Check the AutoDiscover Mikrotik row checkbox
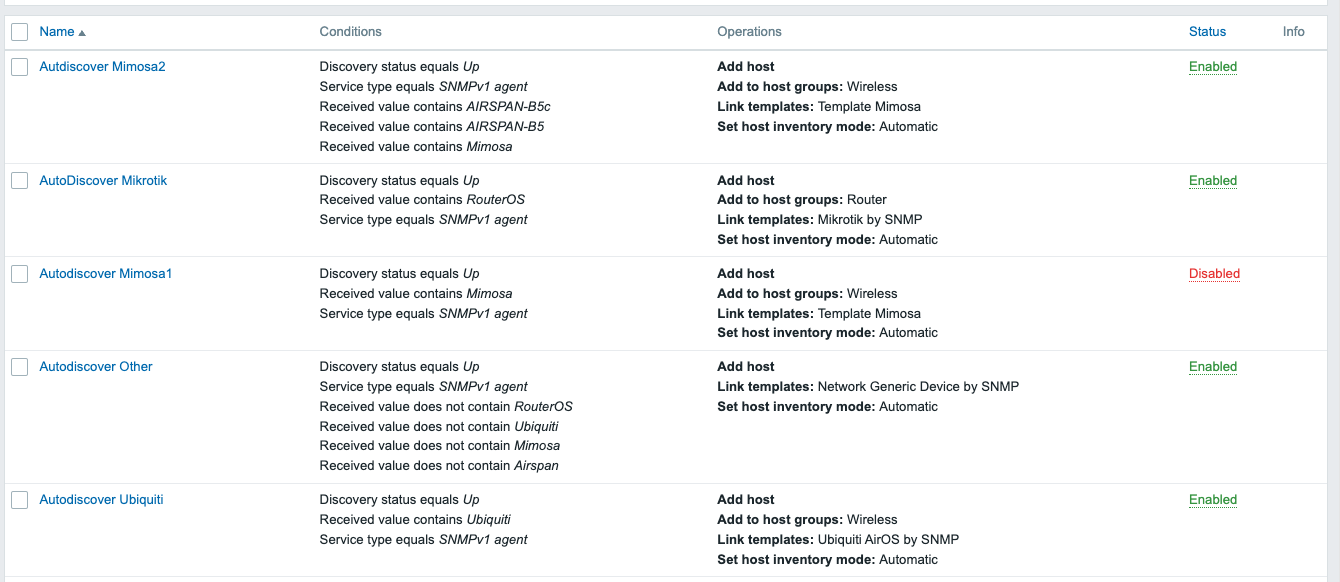The width and height of the screenshot is (1340, 582). coord(19,181)
